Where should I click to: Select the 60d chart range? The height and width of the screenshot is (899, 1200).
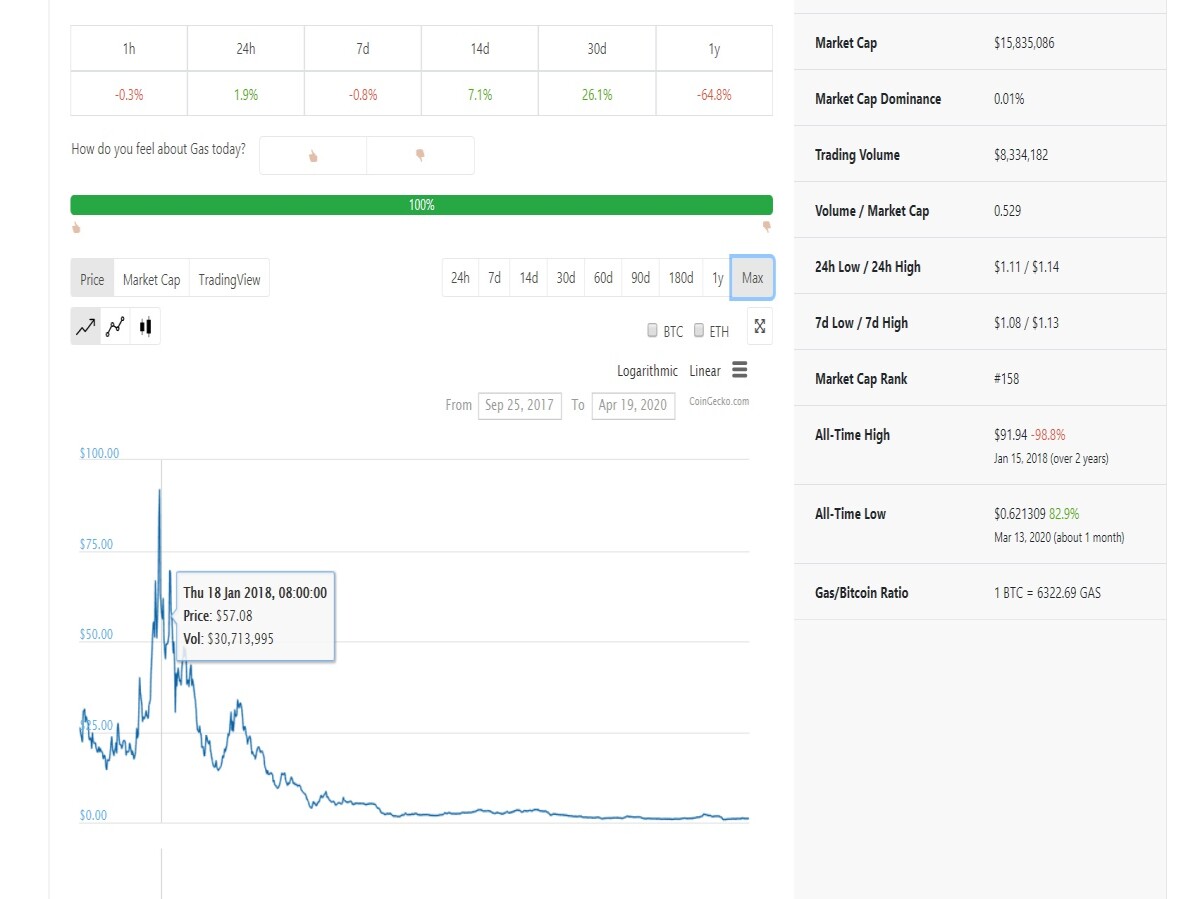[x=603, y=278]
